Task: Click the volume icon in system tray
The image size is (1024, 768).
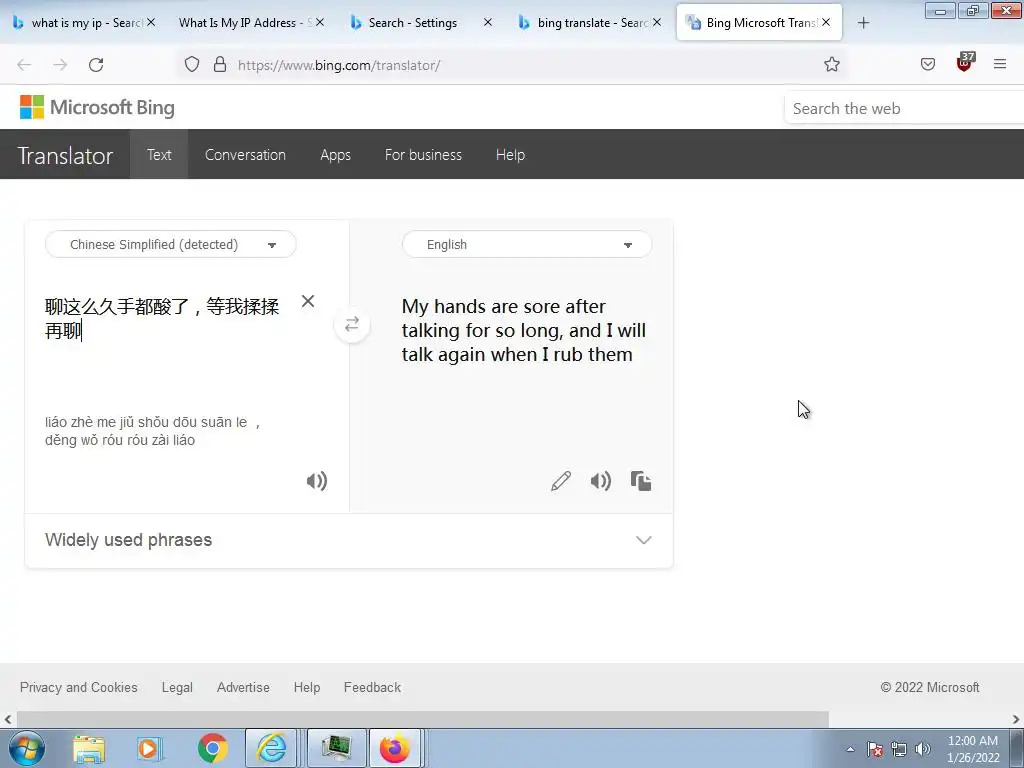Action: pyautogui.click(x=923, y=749)
